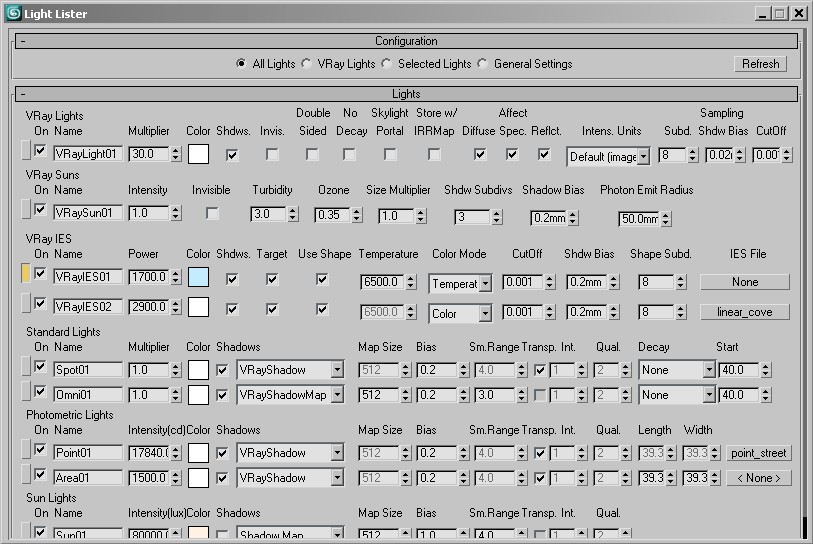
Task: Click the highlighted VRayIES01 selection button
Action: (x=26, y=273)
